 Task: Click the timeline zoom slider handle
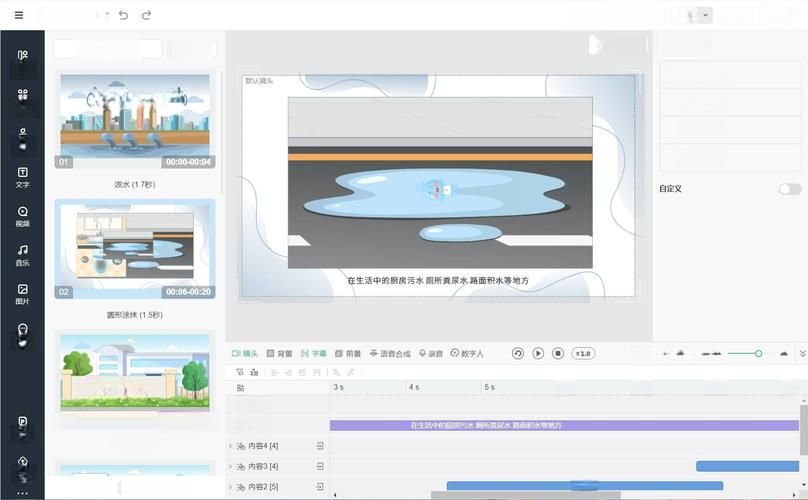(758, 353)
